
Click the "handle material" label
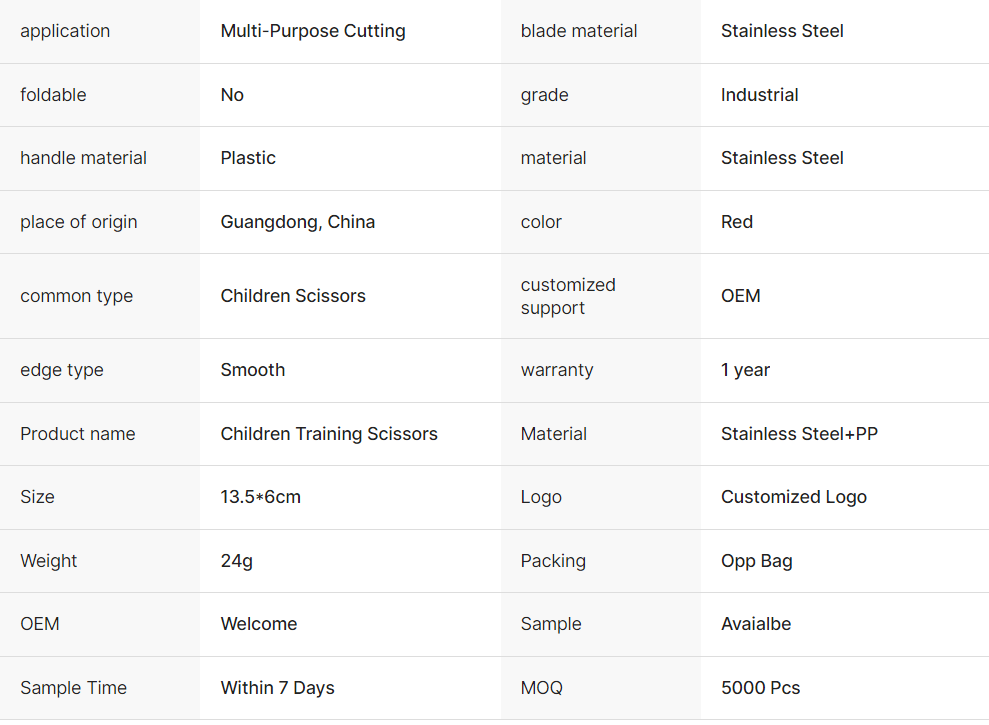click(x=83, y=158)
